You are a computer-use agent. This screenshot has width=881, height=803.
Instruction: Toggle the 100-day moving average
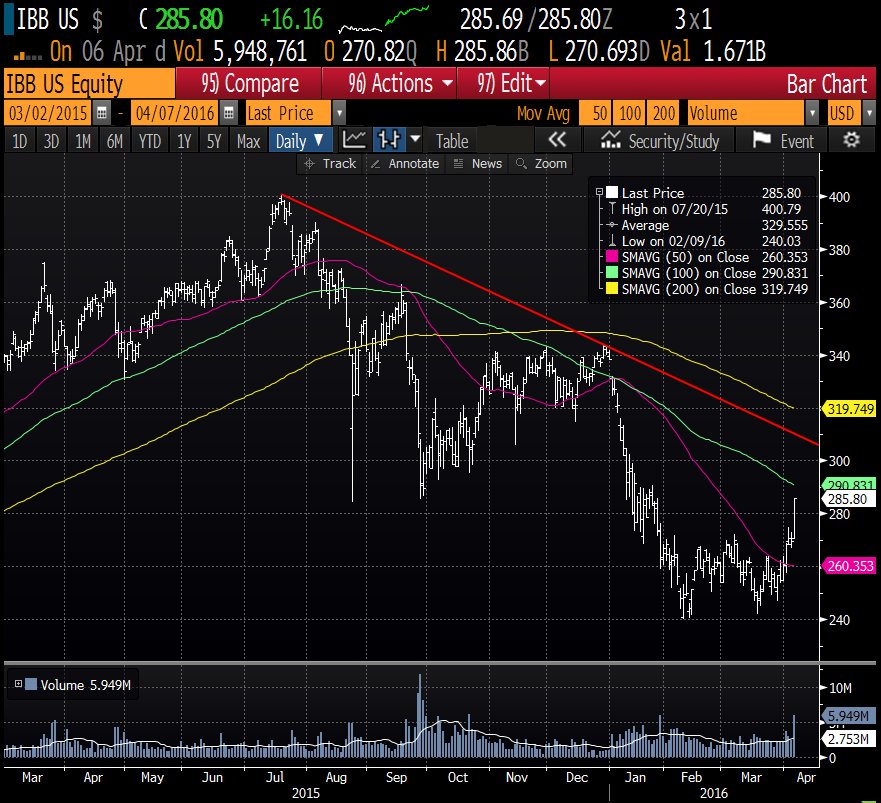pos(629,113)
